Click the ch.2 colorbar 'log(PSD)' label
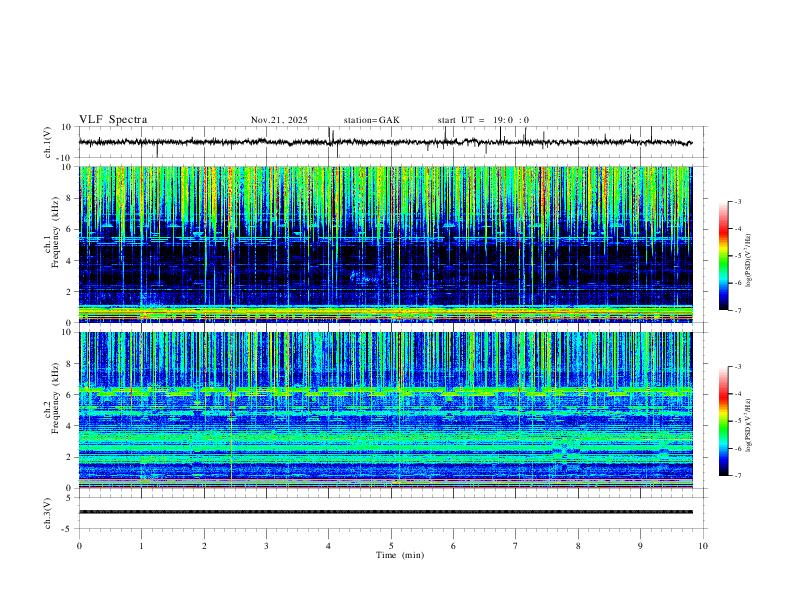This screenshot has height=612, width=792. pos(749,426)
